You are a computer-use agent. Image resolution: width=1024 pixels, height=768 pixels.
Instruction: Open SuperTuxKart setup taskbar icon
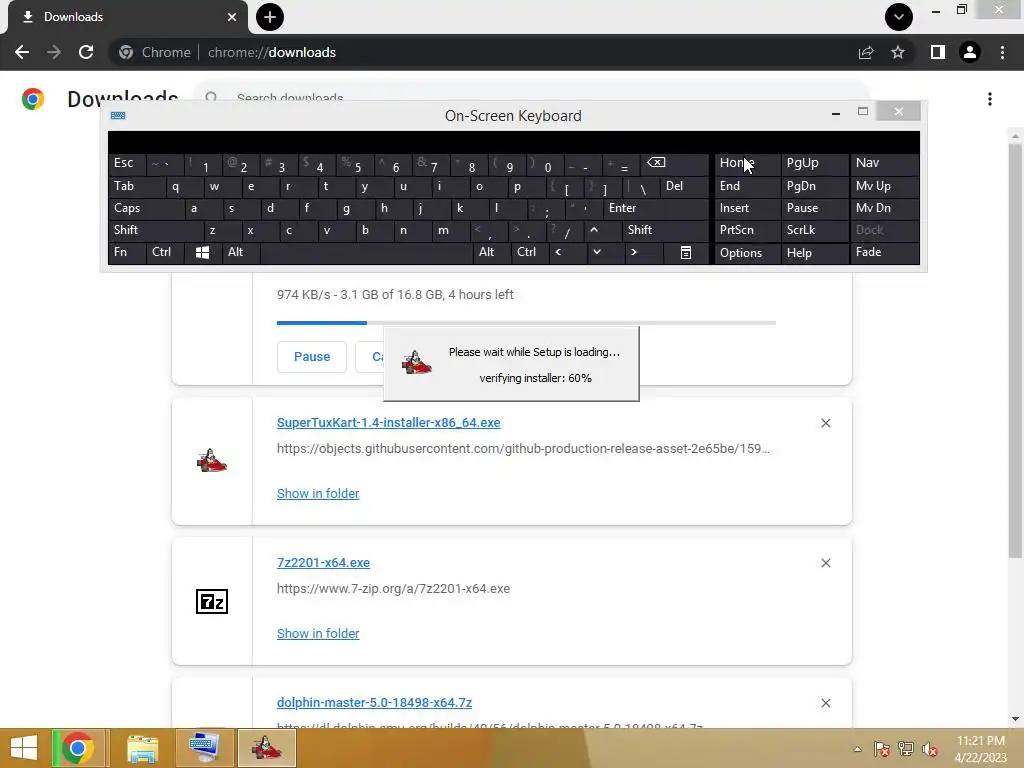[267, 748]
